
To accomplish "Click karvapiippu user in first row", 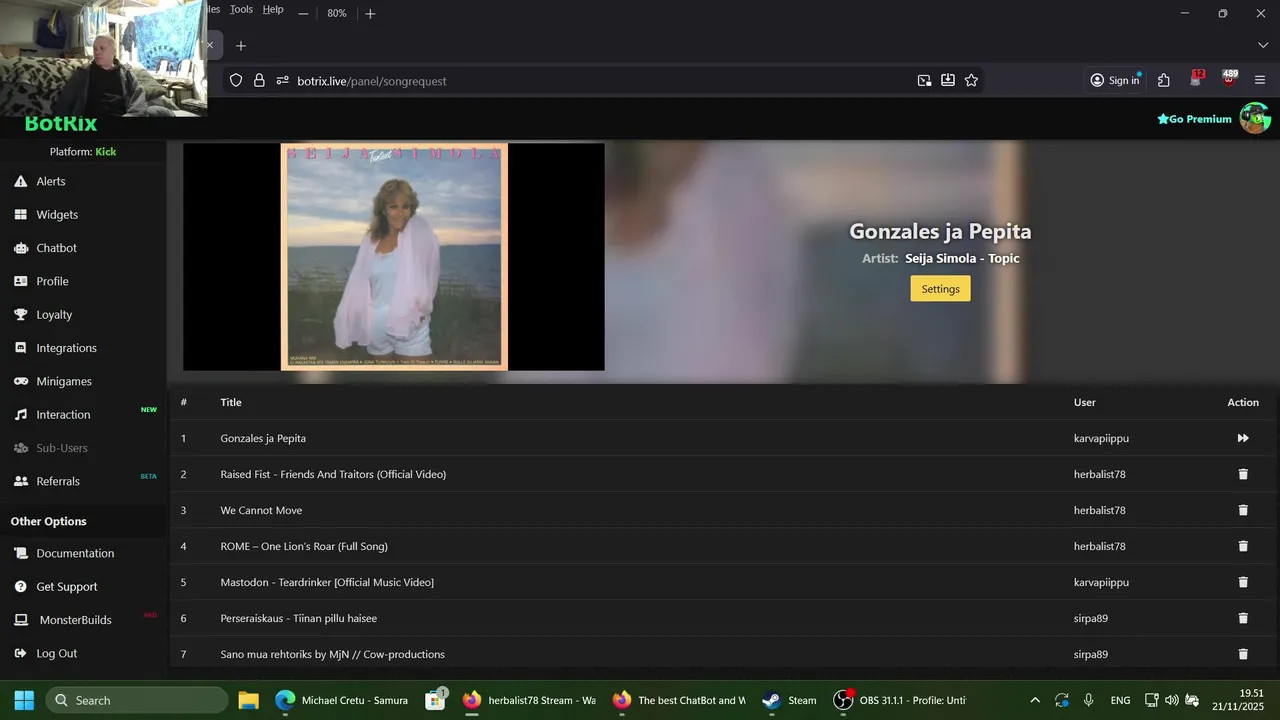I will click(1101, 438).
